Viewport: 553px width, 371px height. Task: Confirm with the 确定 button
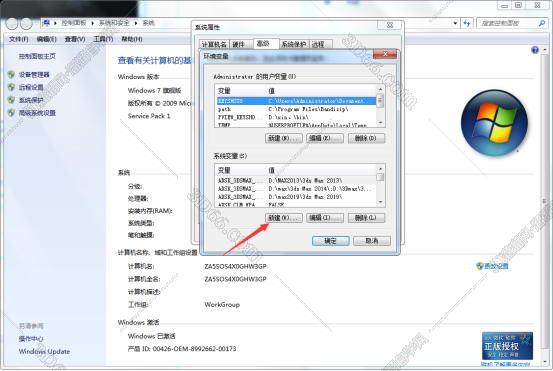pyautogui.click(x=330, y=241)
